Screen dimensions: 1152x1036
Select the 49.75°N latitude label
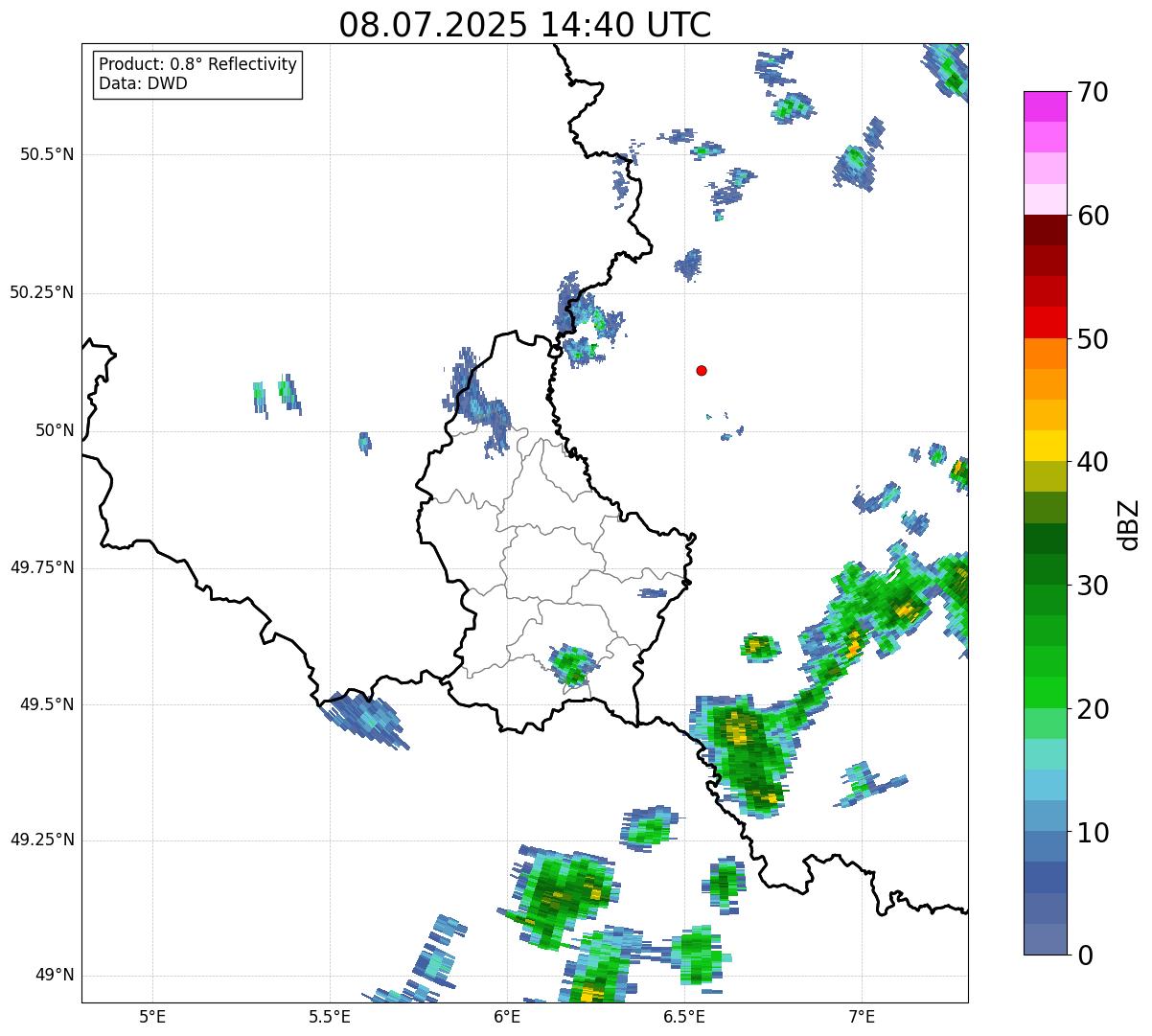coord(41,567)
